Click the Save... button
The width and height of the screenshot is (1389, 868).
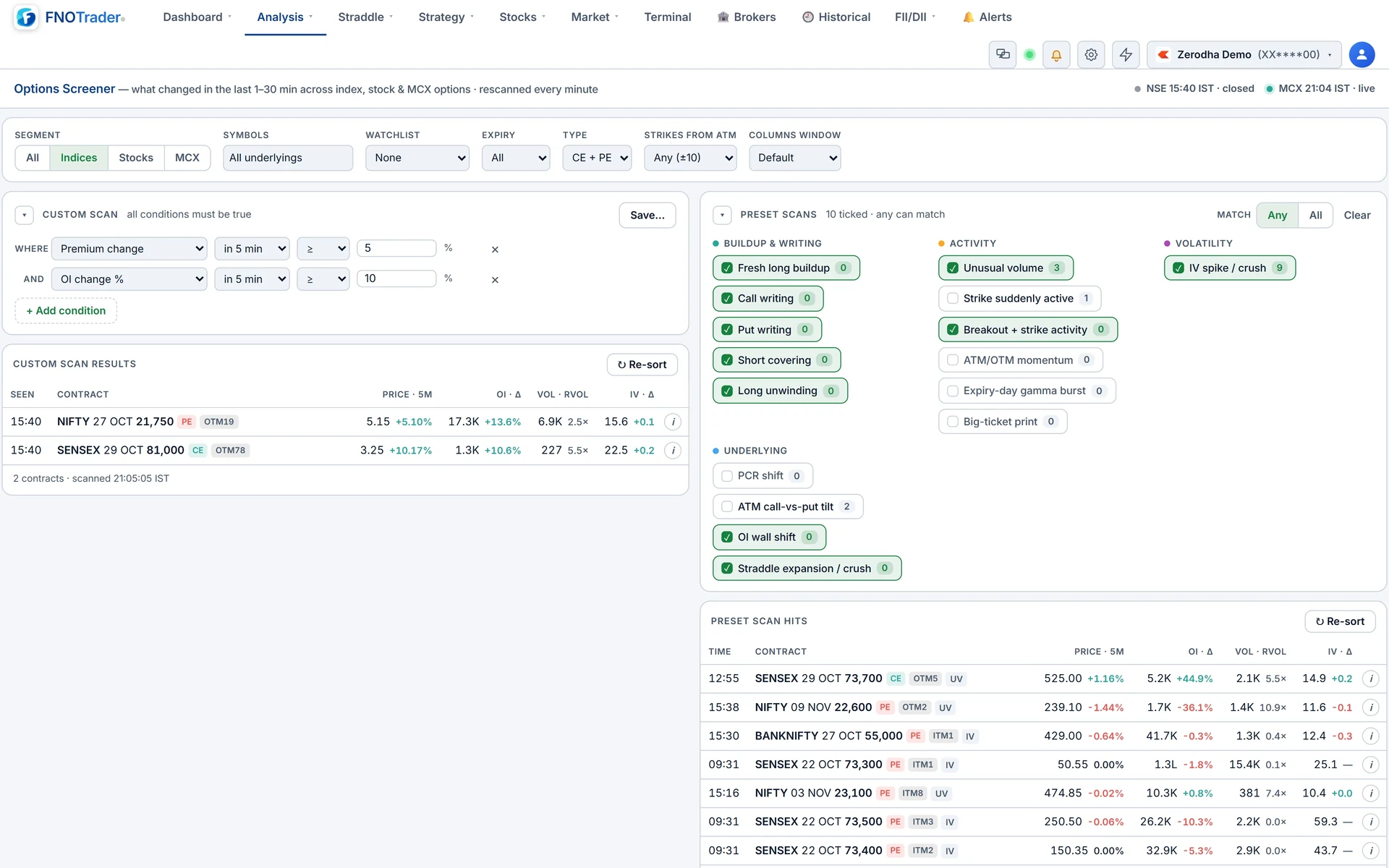click(647, 215)
